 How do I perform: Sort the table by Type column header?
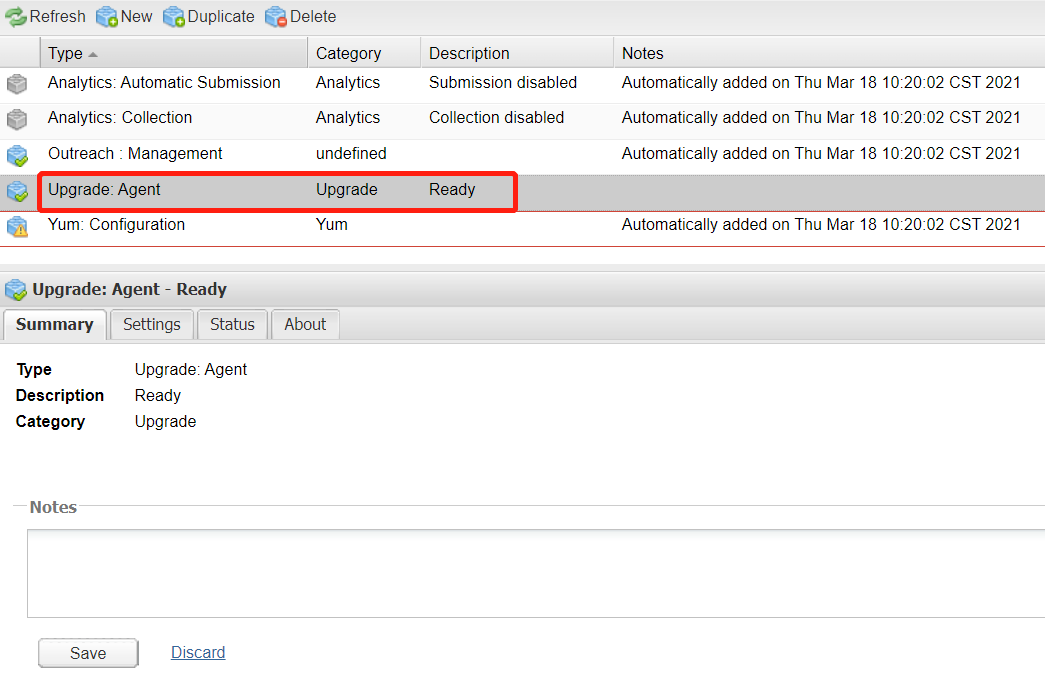click(x=66, y=53)
